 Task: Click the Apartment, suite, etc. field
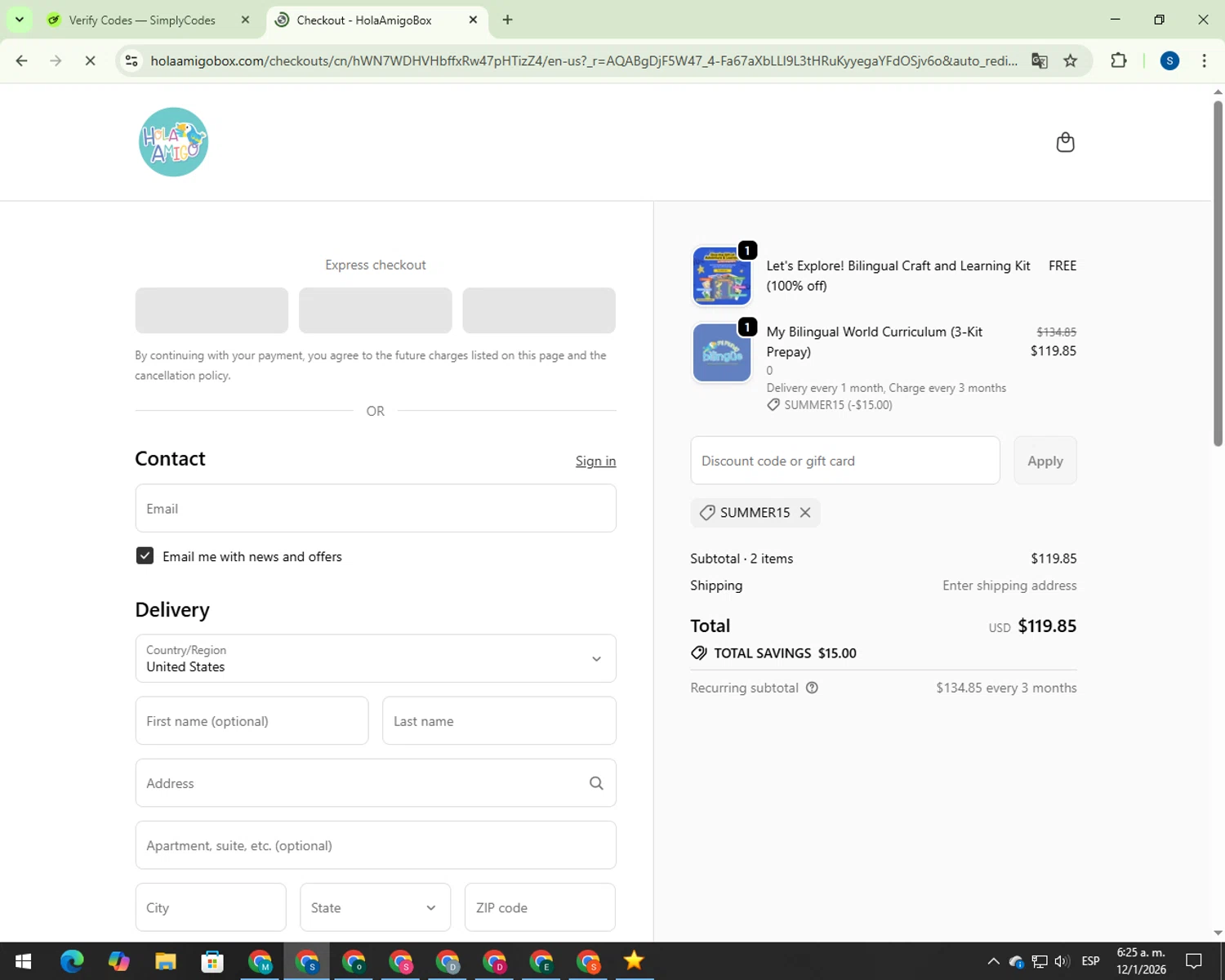pos(376,845)
